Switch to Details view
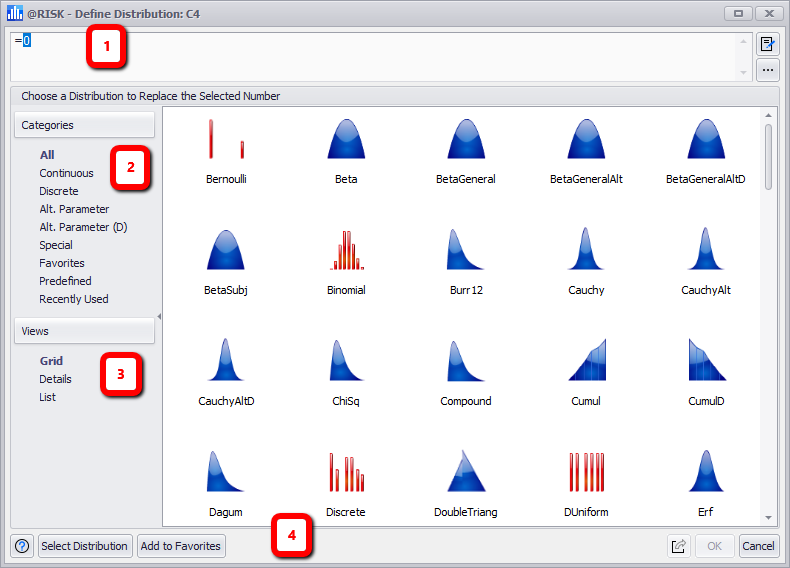The height and width of the screenshot is (568, 790). (x=55, y=379)
